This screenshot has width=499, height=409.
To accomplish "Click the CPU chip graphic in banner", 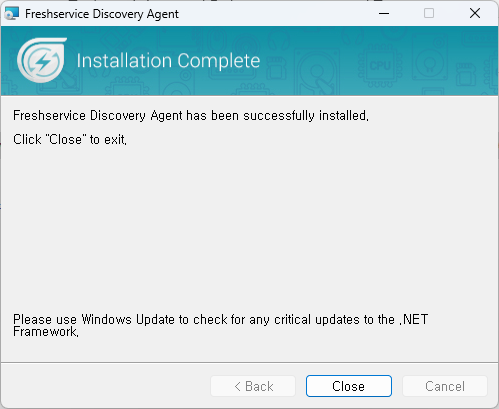I will click(x=380, y=65).
